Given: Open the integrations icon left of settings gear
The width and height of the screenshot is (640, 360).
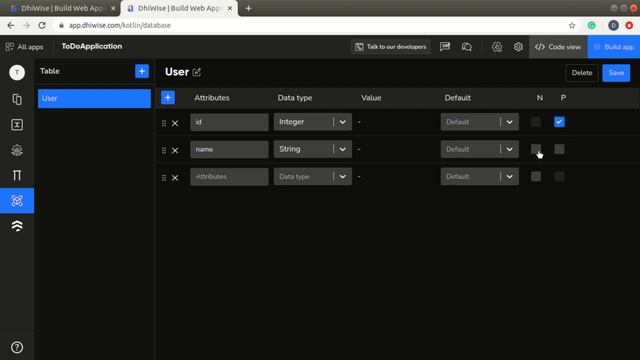Looking at the screenshot, I should (497, 47).
